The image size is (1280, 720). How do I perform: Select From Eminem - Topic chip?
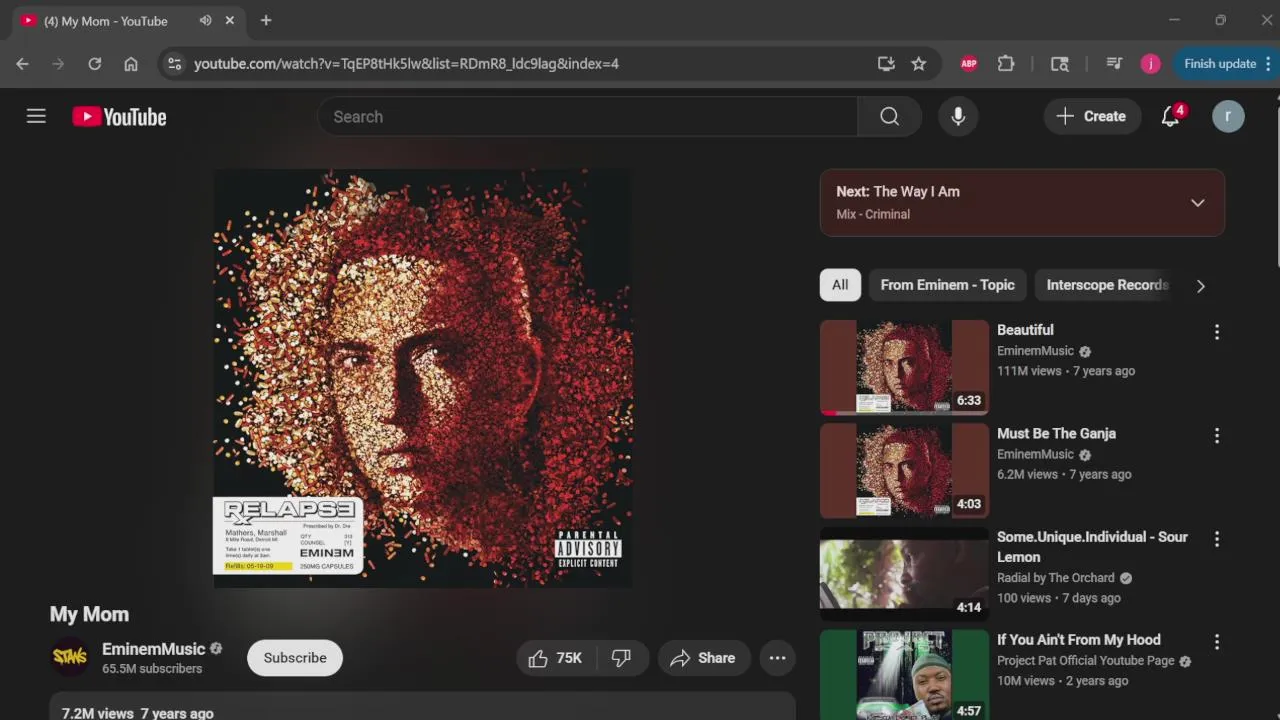947,285
